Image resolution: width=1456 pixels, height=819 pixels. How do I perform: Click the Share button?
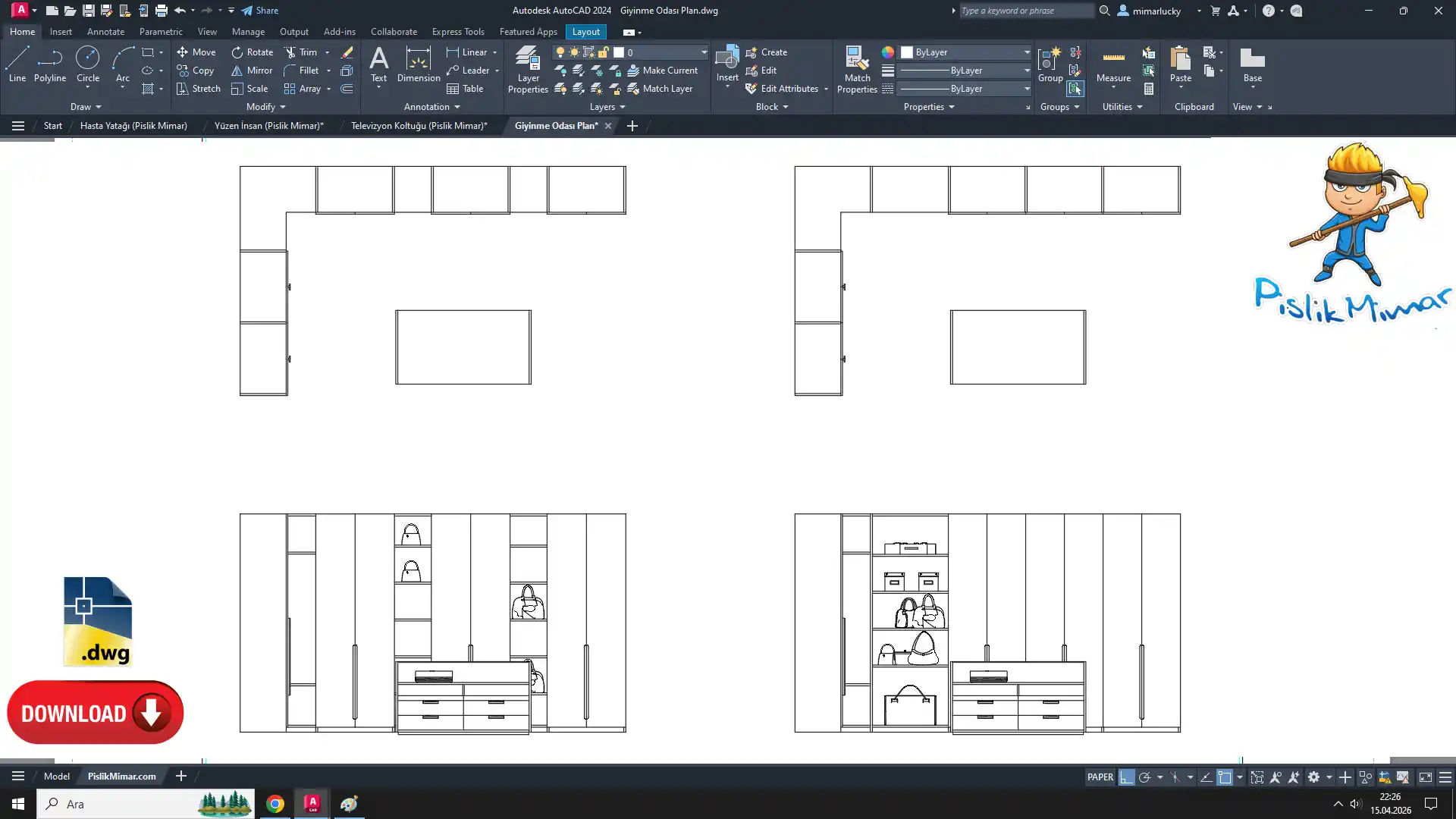point(259,11)
